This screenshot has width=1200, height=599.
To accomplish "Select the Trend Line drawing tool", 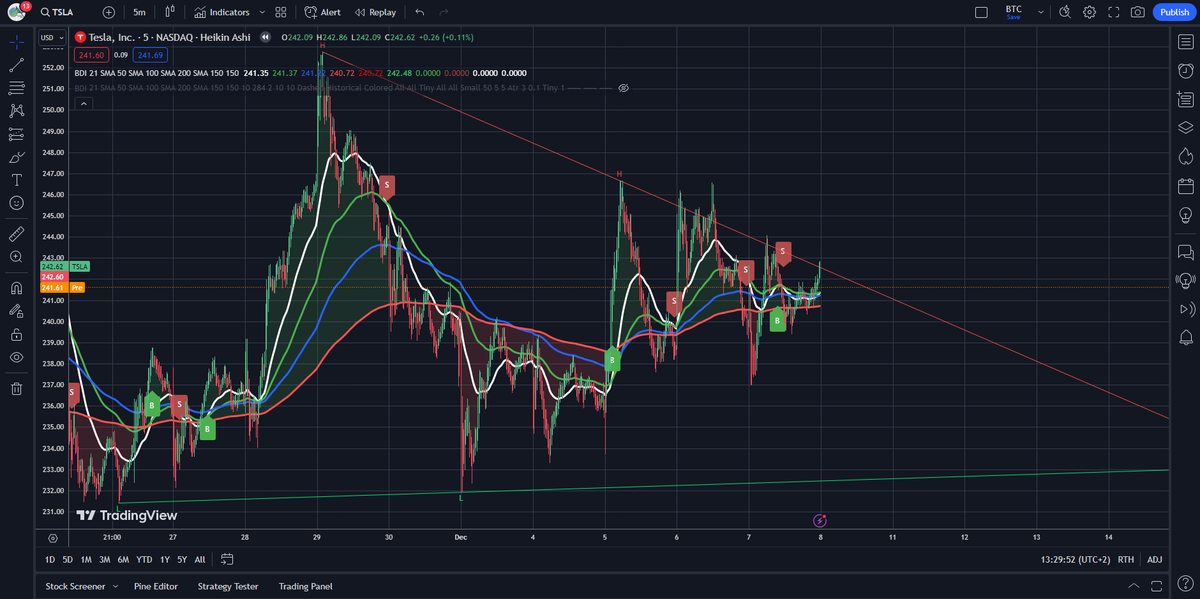I will pos(16,65).
